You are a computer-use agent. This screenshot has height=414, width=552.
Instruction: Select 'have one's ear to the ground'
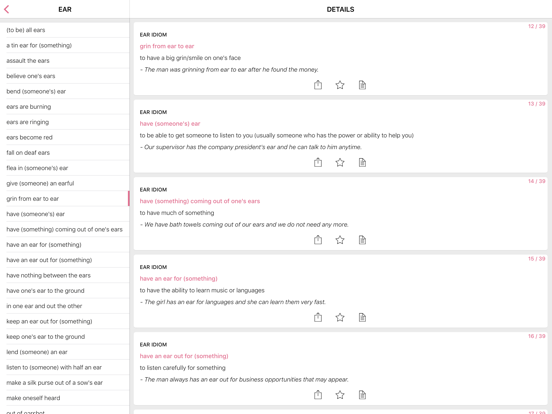click(65, 290)
